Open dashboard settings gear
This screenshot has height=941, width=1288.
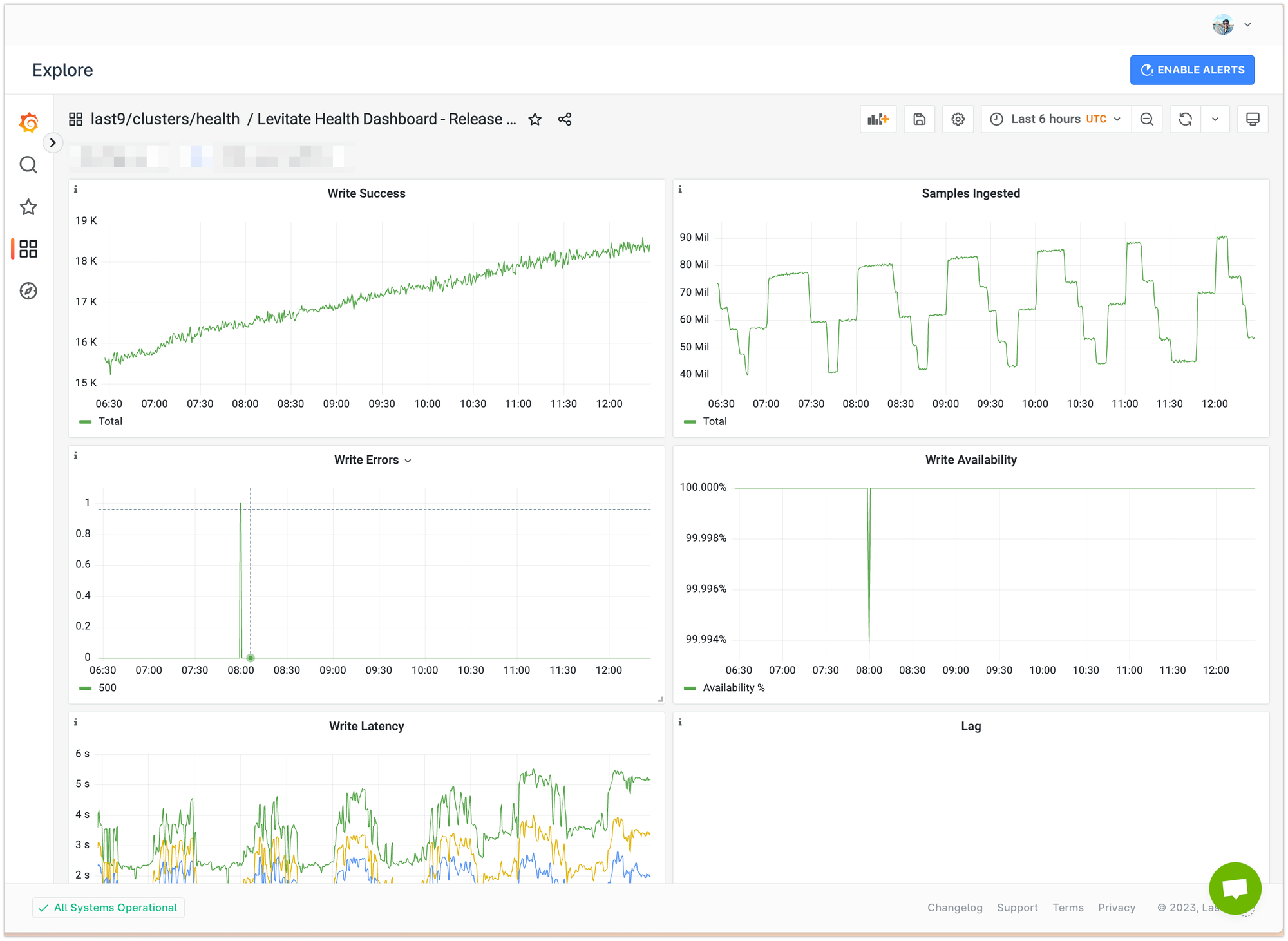click(958, 119)
